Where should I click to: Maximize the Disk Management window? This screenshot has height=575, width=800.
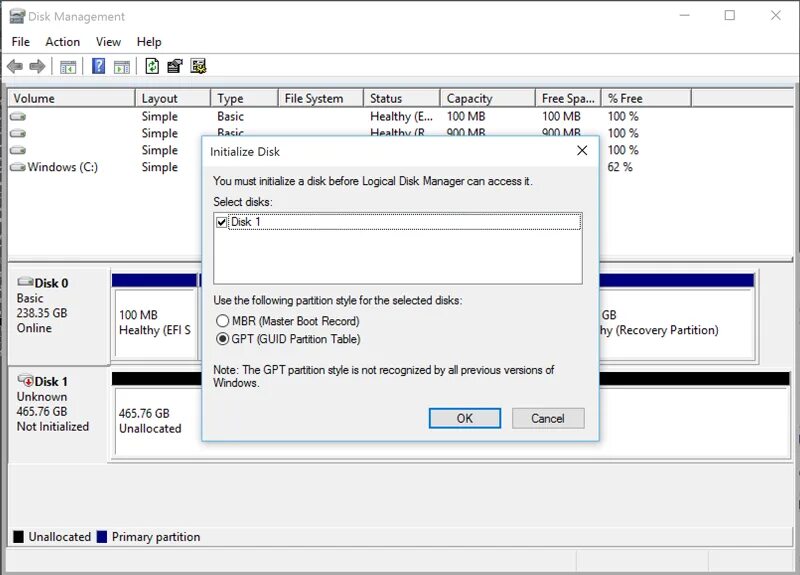tap(730, 15)
